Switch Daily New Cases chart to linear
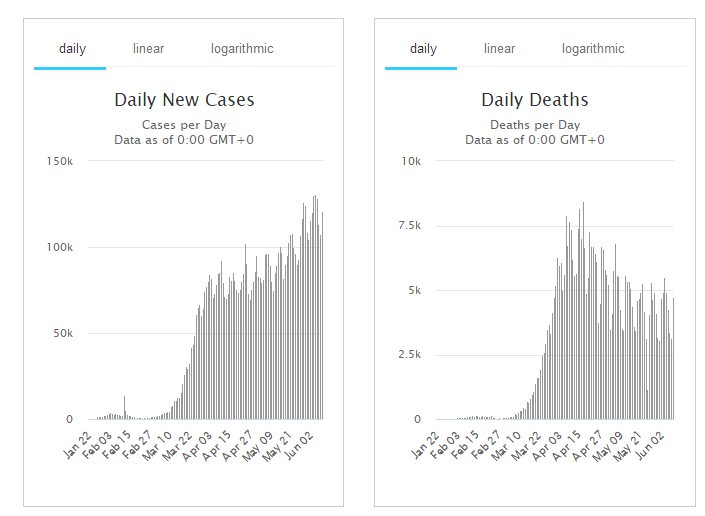Image resolution: width=705 pixels, height=516 pixels. 148,49
